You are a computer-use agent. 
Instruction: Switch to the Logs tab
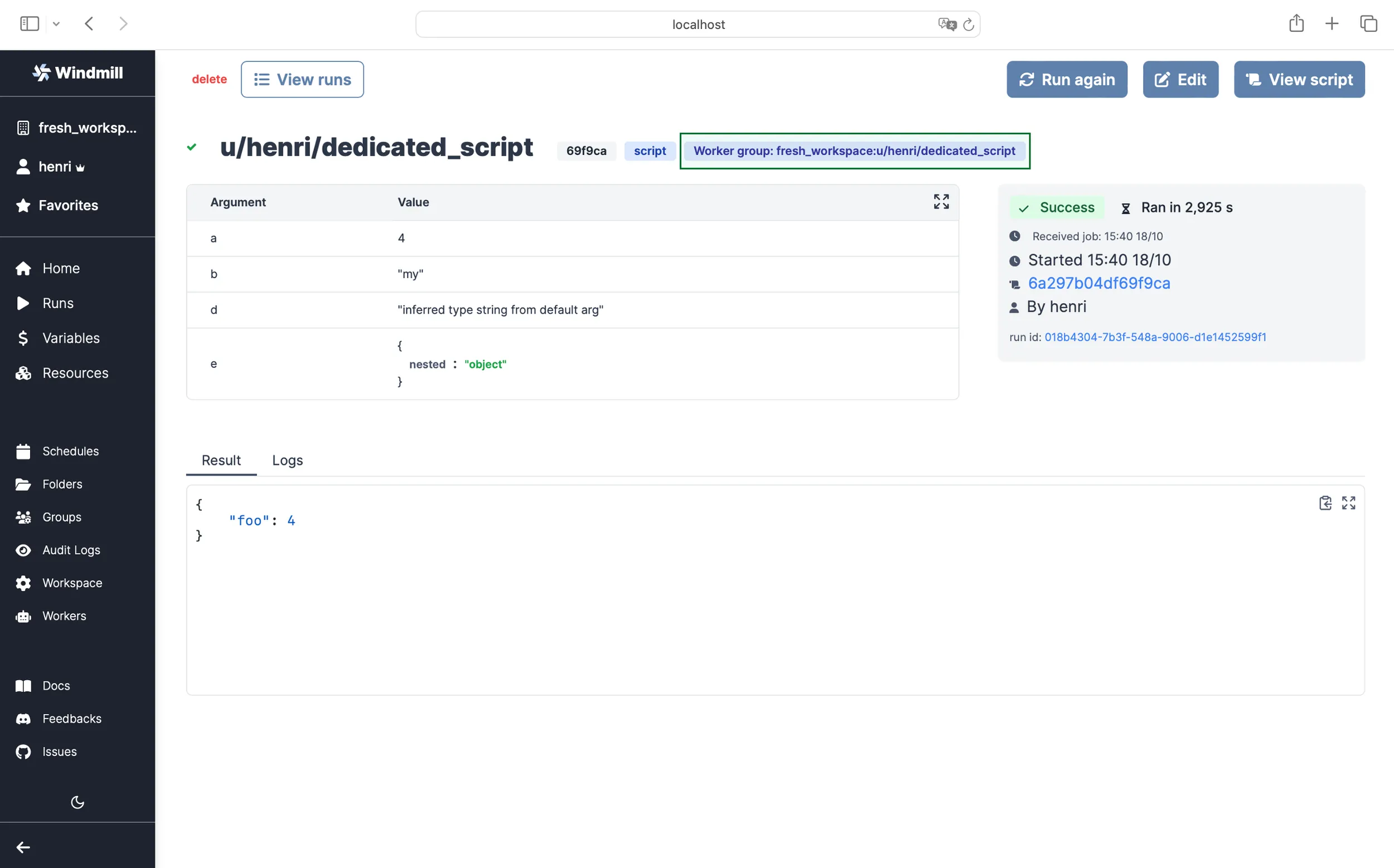point(287,460)
